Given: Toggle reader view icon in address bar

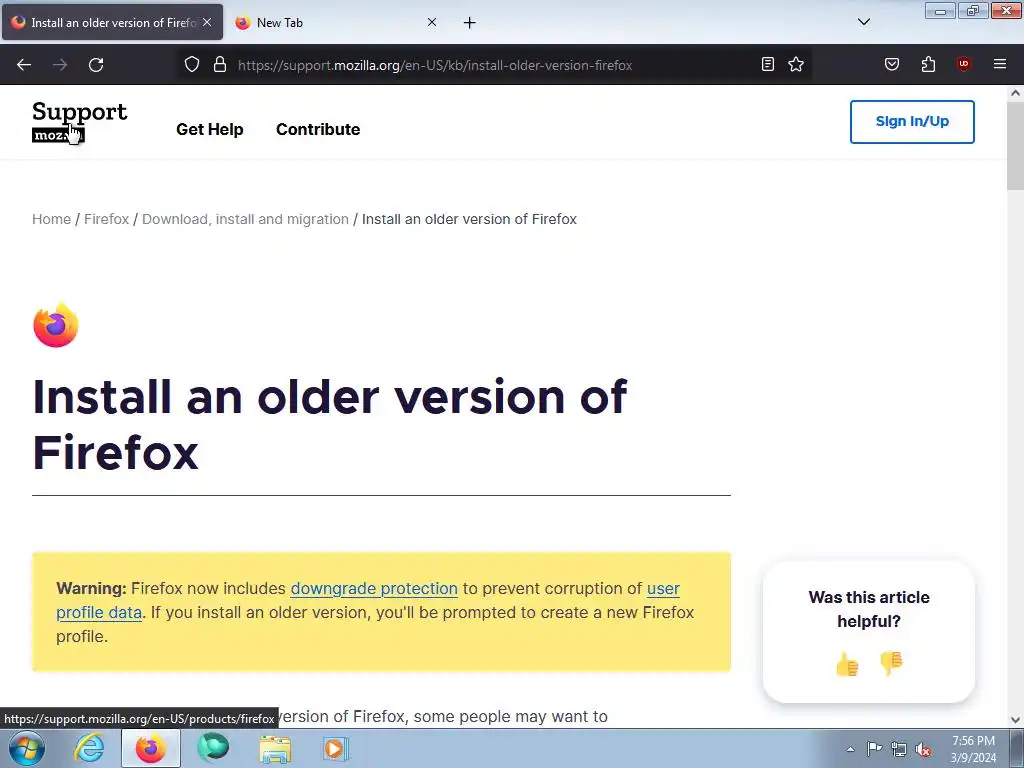Looking at the screenshot, I should 768,65.
